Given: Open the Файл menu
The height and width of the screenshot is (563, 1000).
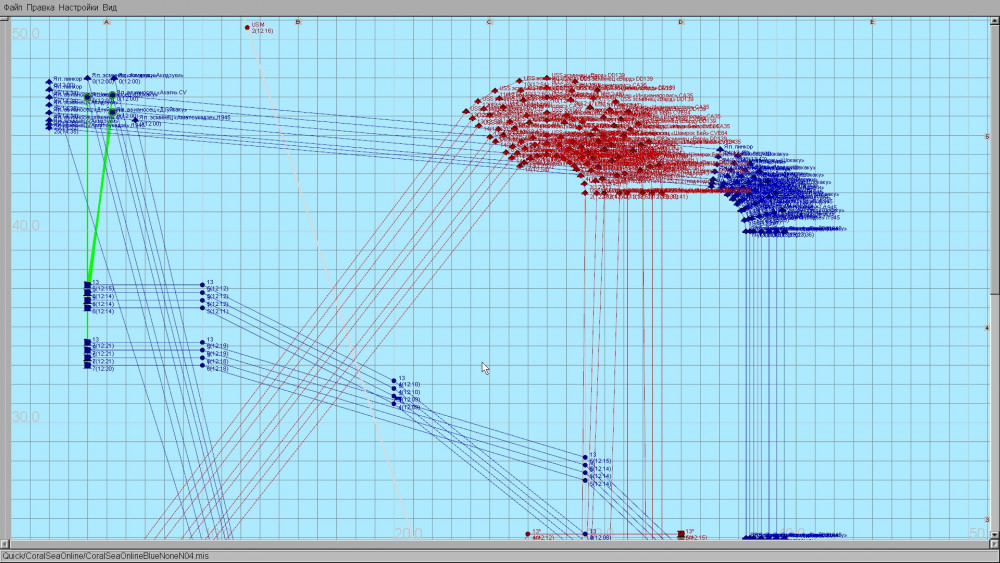Looking at the screenshot, I should coord(12,6).
